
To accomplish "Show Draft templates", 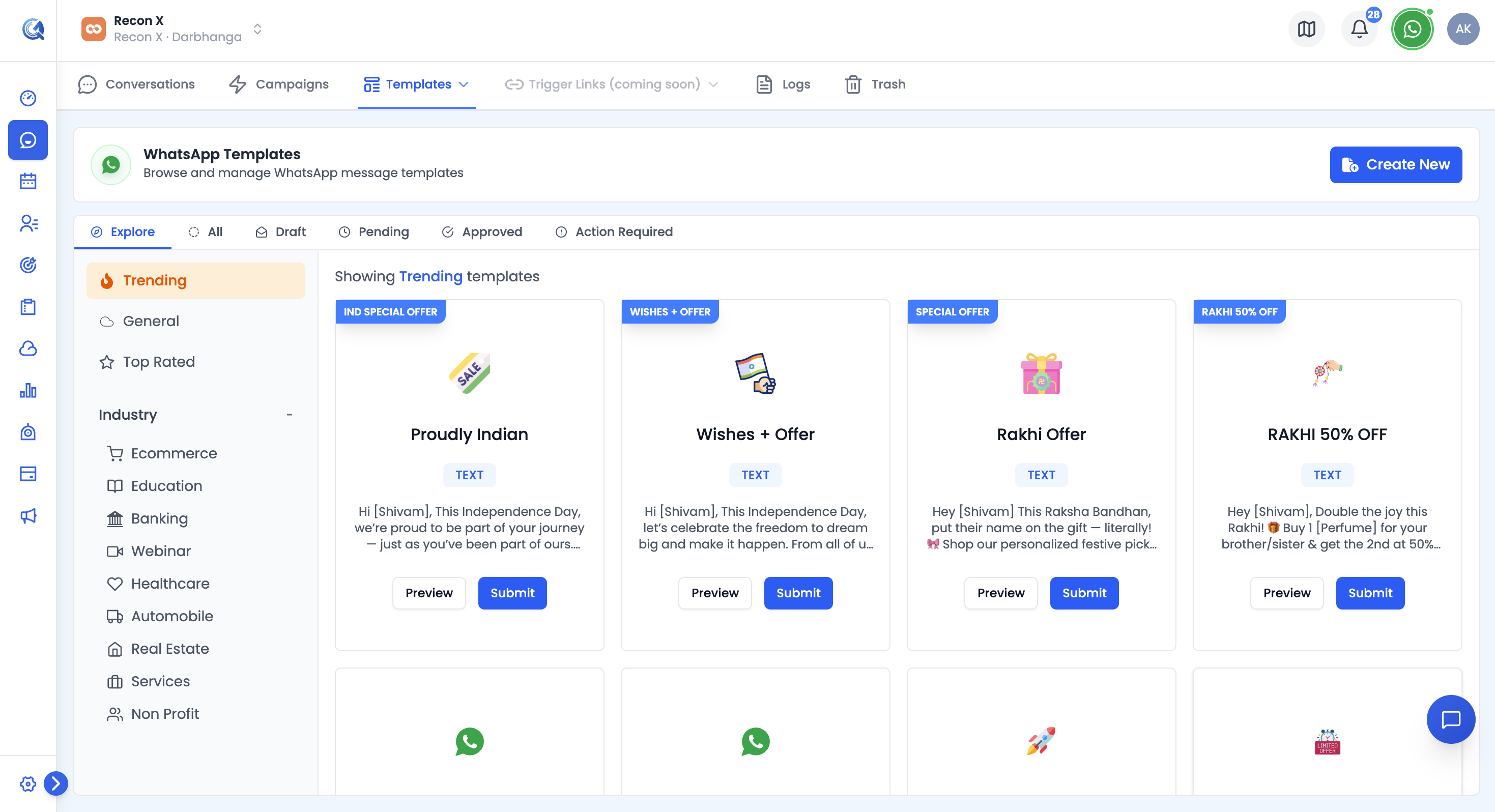I will point(280,231).
